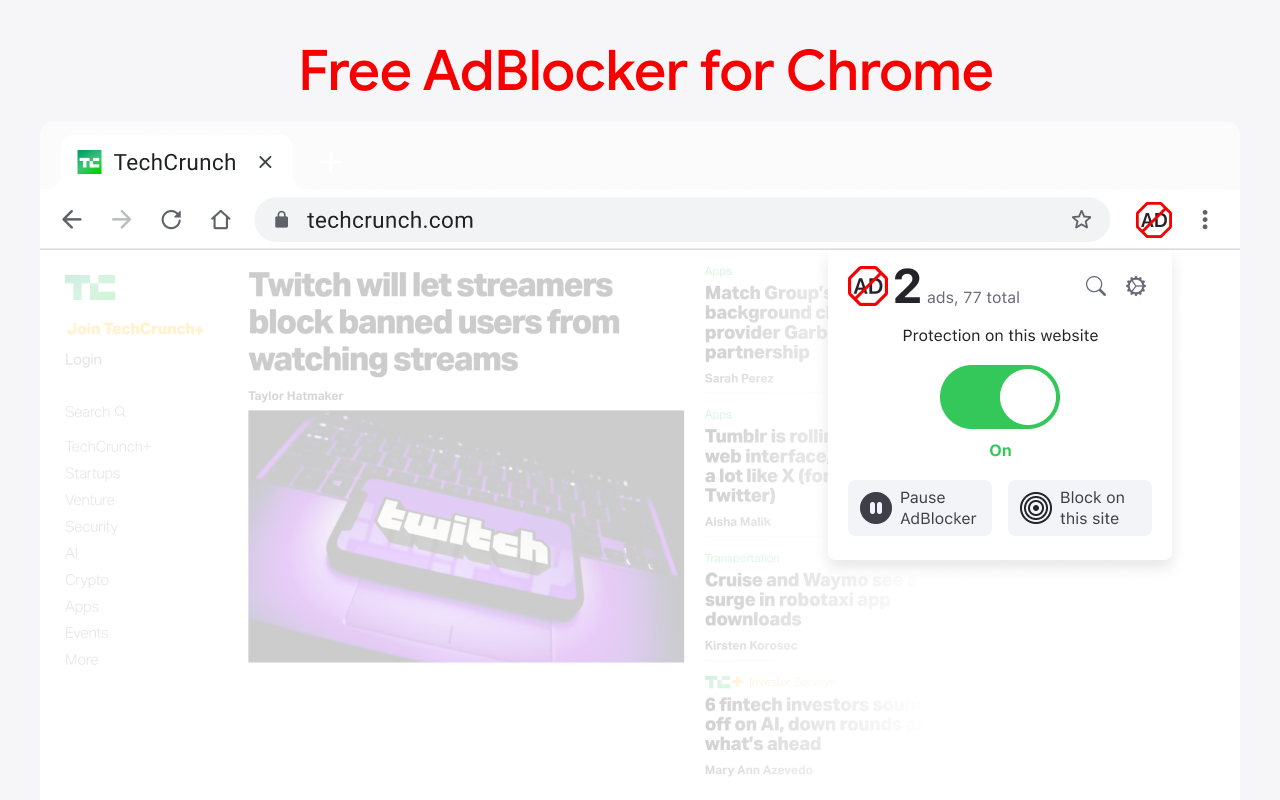1280x800 pixels.
Task: Open AdBlocker settings gear
Action: tap(1136, 286)
